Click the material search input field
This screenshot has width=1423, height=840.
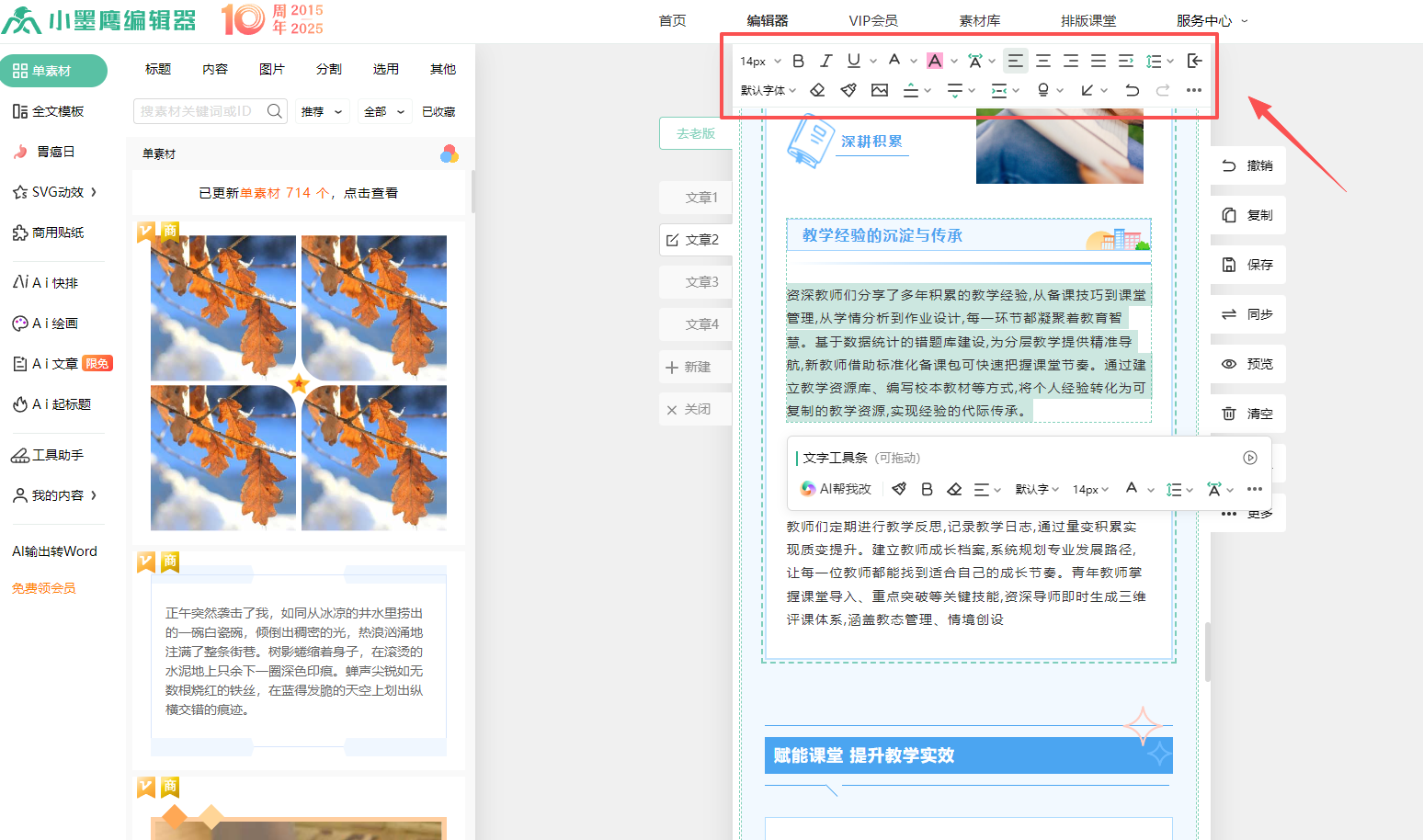tap(211, 111)
